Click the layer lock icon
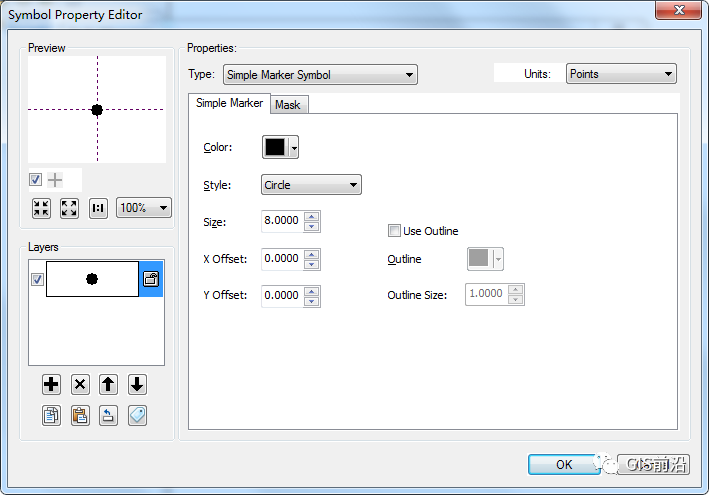The image size is (709, 495). pos(151,280)
